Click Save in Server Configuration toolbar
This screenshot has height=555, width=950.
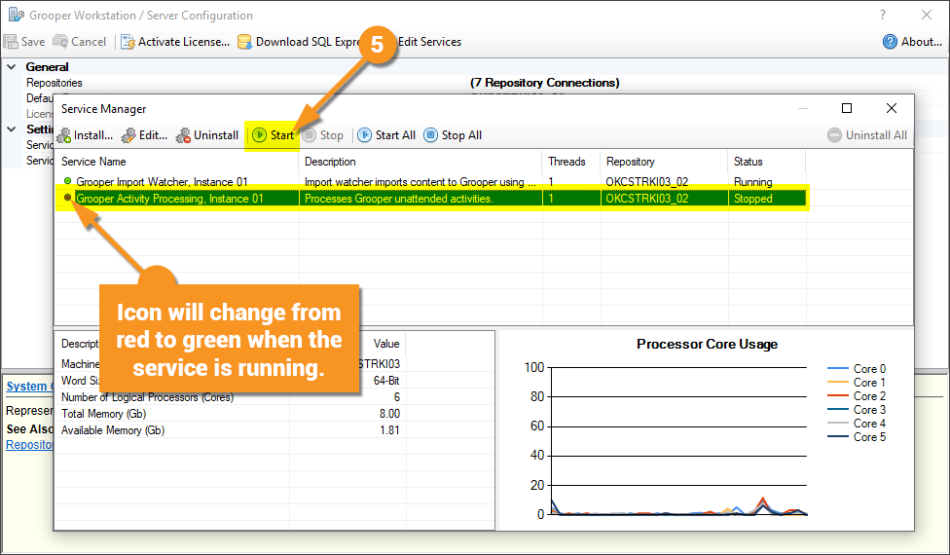click(x=24, y=42)
